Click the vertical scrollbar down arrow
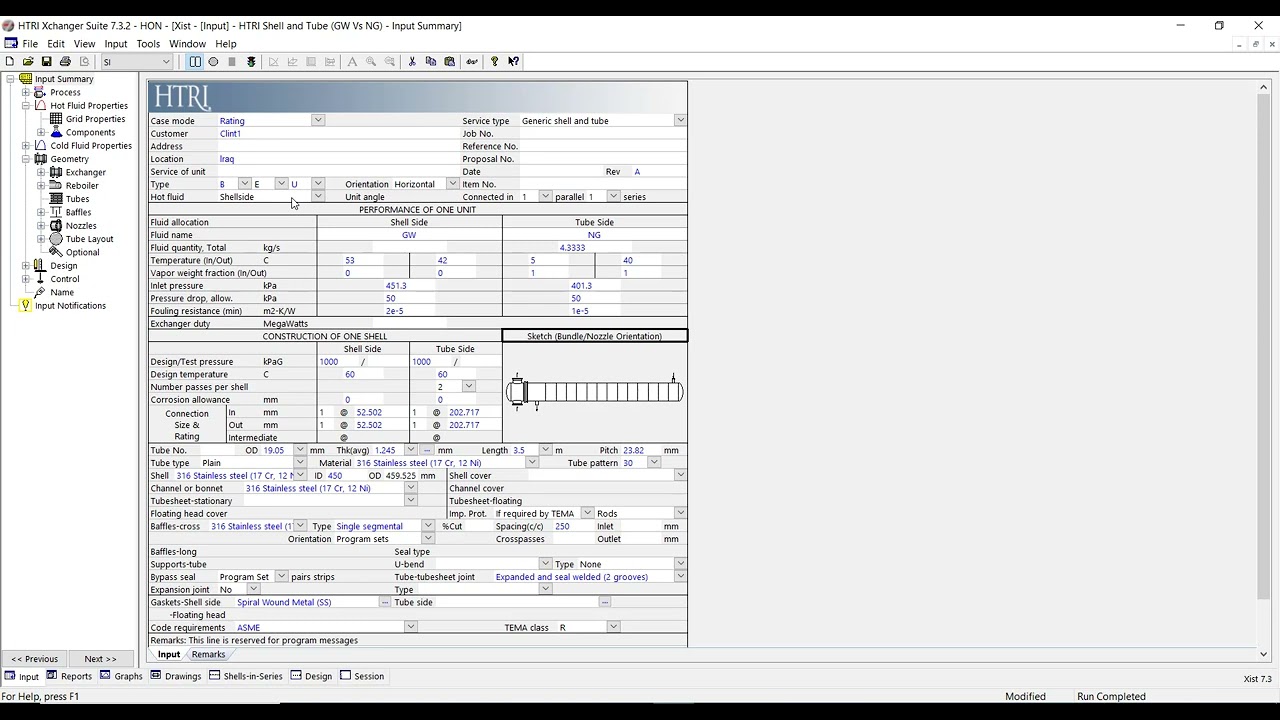 pyautogui.click(x=1264, y=655)
